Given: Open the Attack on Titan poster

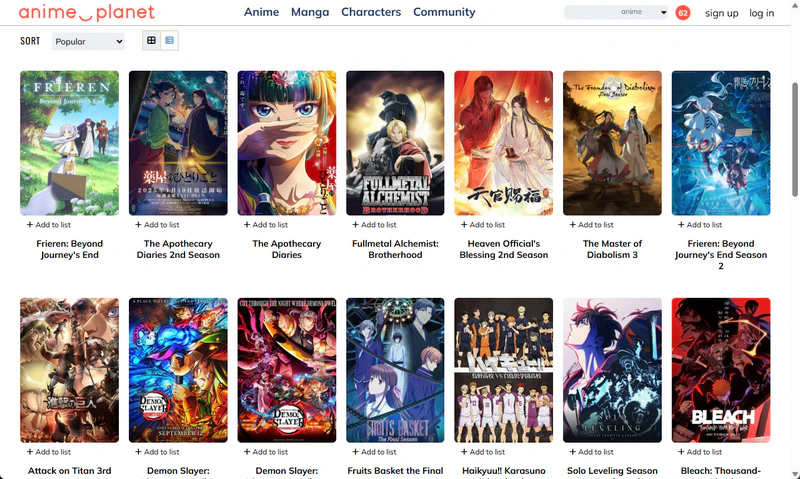Looking at the screenshot, I should coord(69,370).
